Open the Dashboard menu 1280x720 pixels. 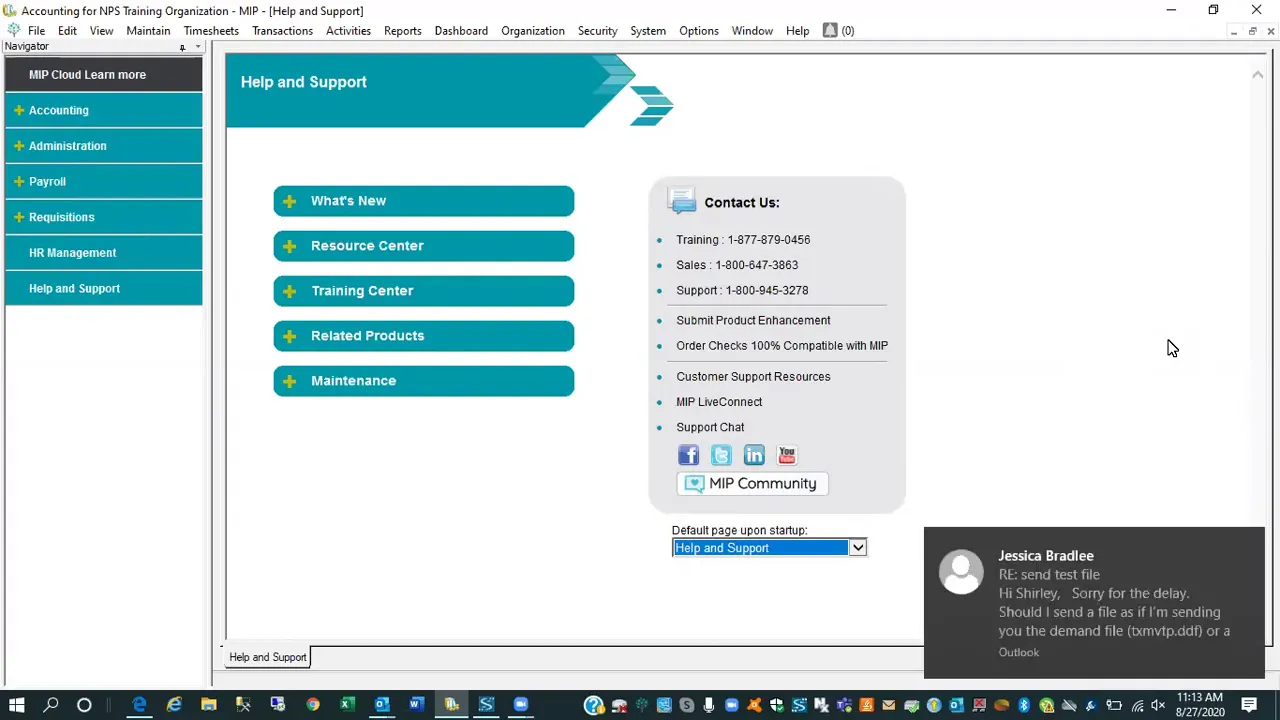pyautogui.click(x=461, y=31)
